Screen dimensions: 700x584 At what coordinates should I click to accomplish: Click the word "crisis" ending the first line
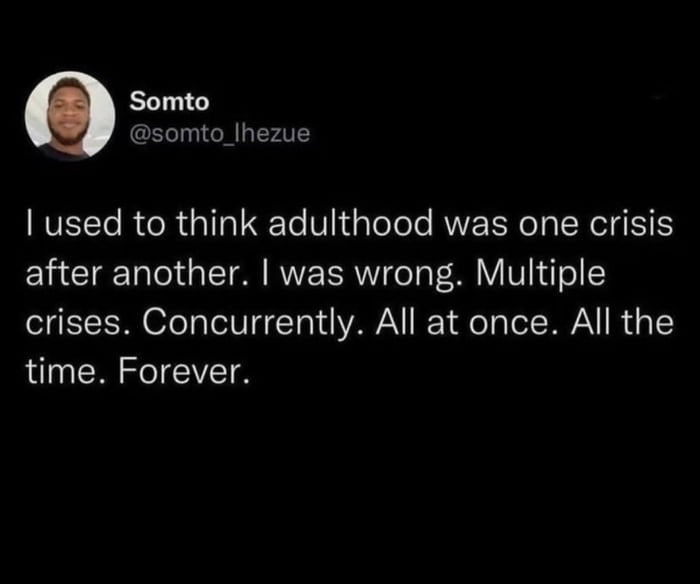point(640,226)
